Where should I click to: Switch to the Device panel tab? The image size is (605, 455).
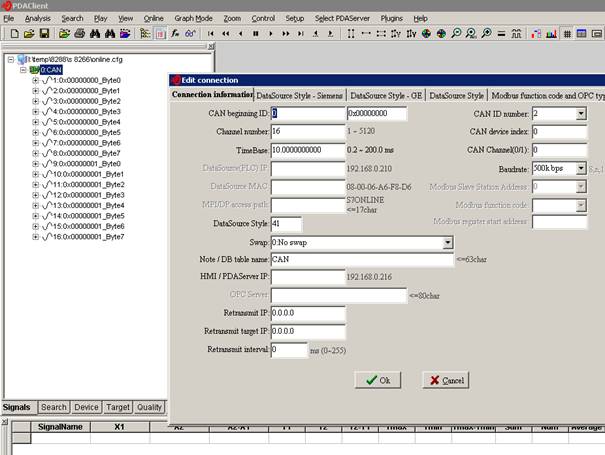coord(86,407)
